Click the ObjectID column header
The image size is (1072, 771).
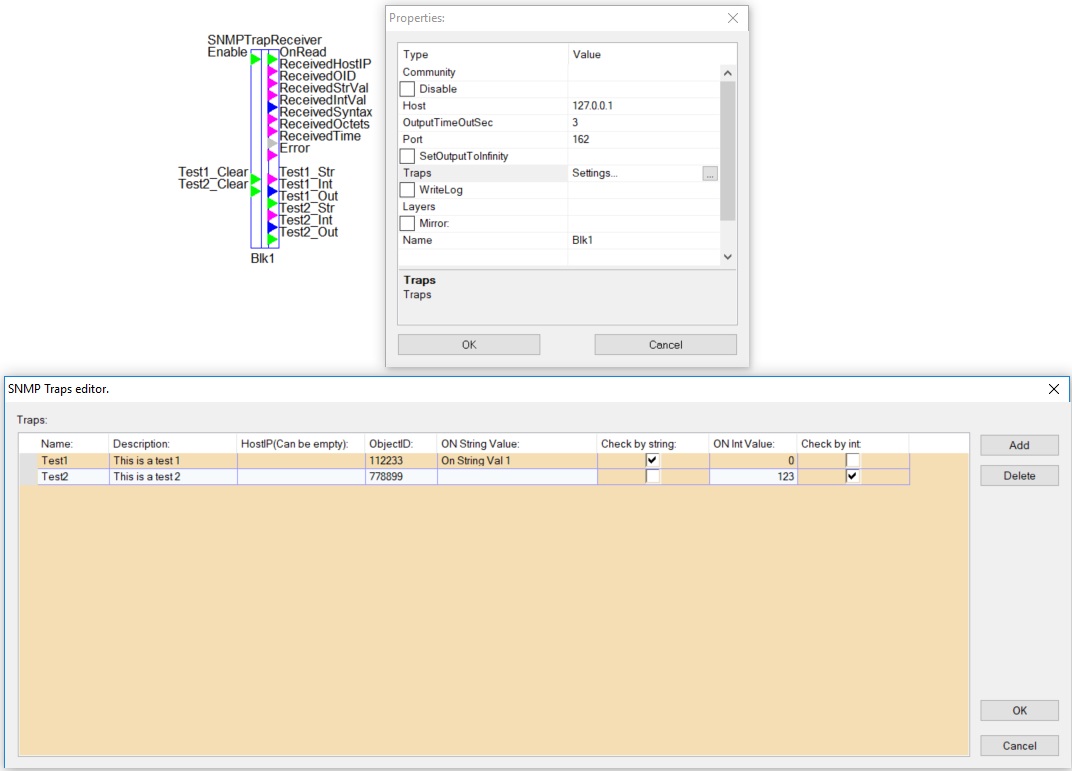(401, 444)
